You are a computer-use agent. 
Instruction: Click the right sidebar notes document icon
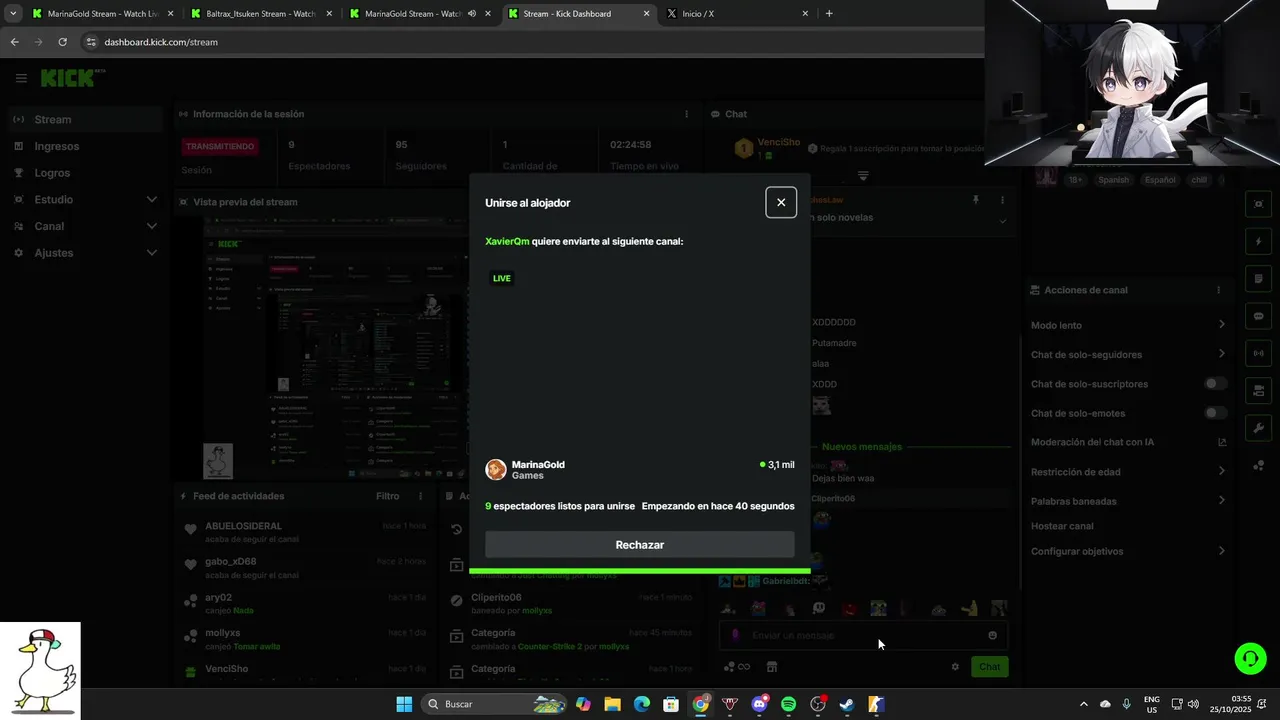pyautogui.click(x=1259, y=278)
